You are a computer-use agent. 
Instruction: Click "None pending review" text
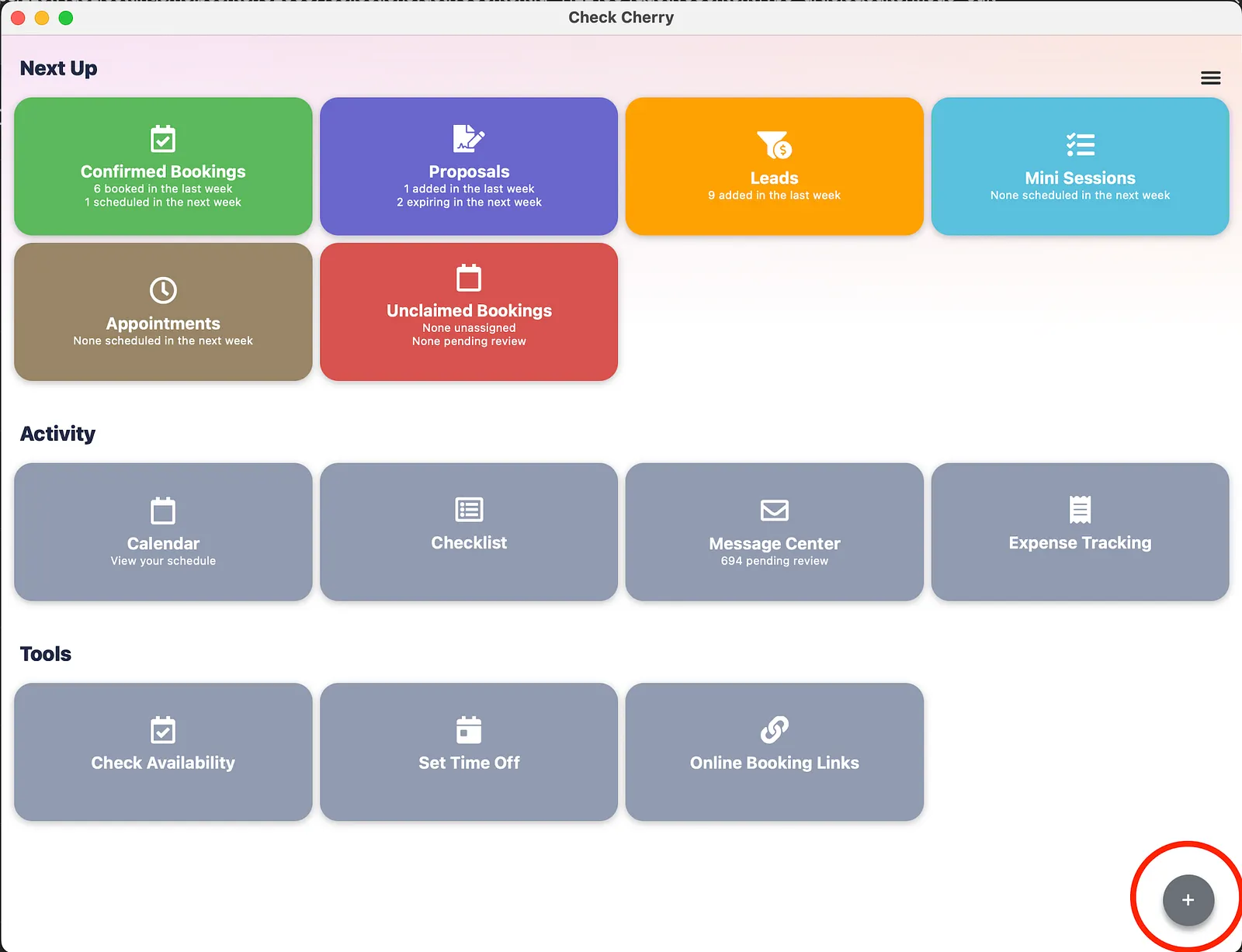(x=469, y=341)
